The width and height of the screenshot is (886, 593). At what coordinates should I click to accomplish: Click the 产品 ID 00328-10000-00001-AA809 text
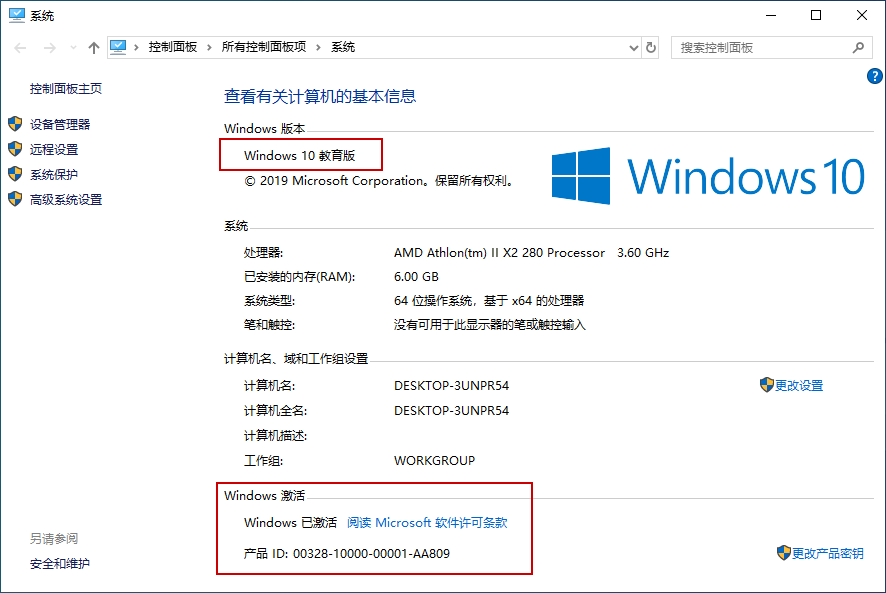[346, 553]
